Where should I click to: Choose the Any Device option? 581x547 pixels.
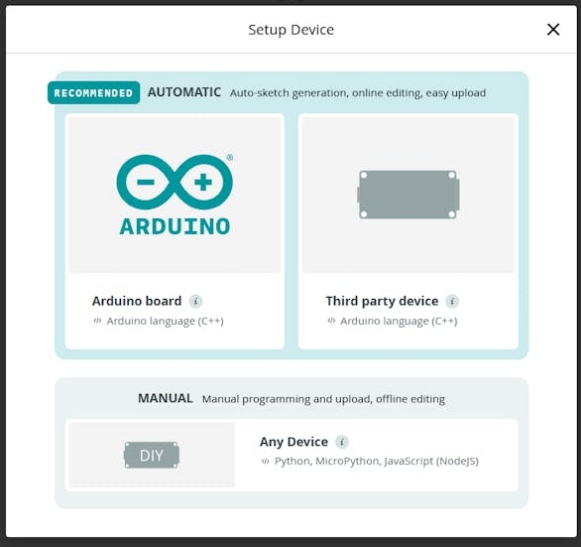(x=292, y=455)
